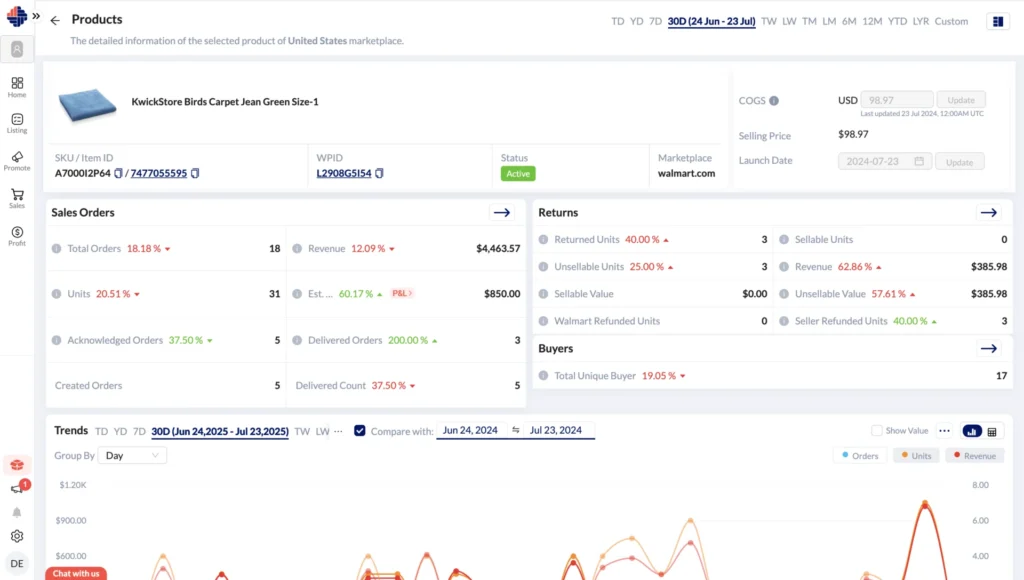
Task: Open the Listing sidebar section
Action: pos(17,123)
